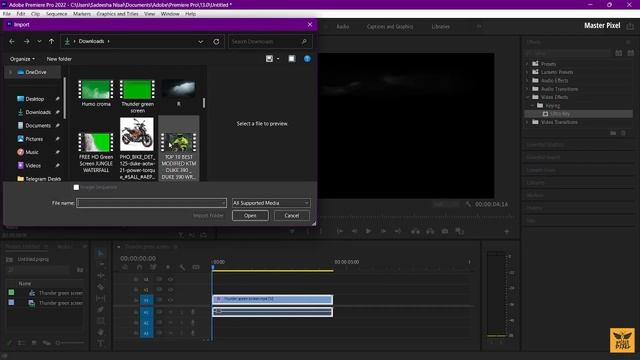
Task: Step forward one frame in Program monitor
Action: [383, 231]
